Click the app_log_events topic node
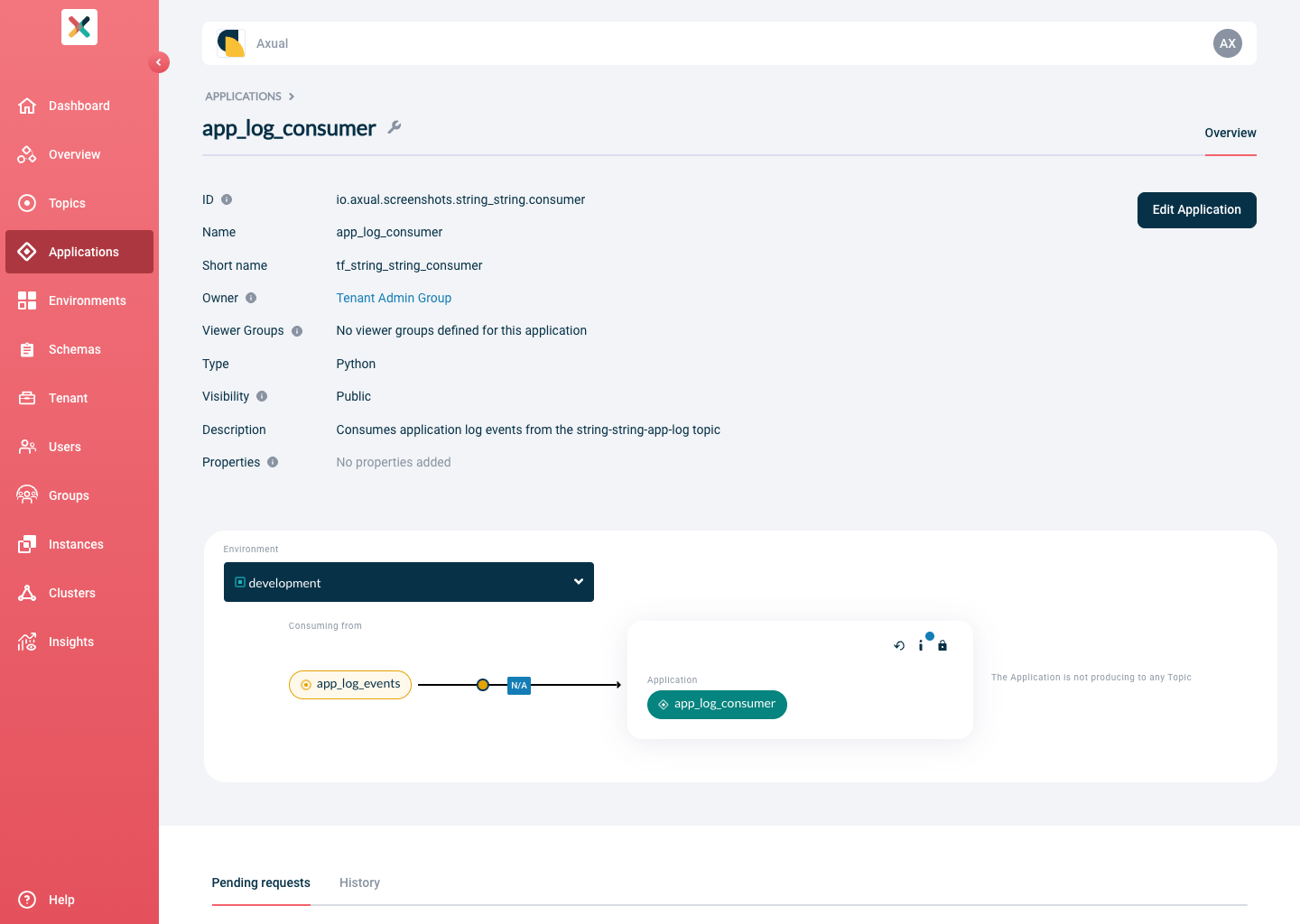1300x924 pixels. (350, 685)
